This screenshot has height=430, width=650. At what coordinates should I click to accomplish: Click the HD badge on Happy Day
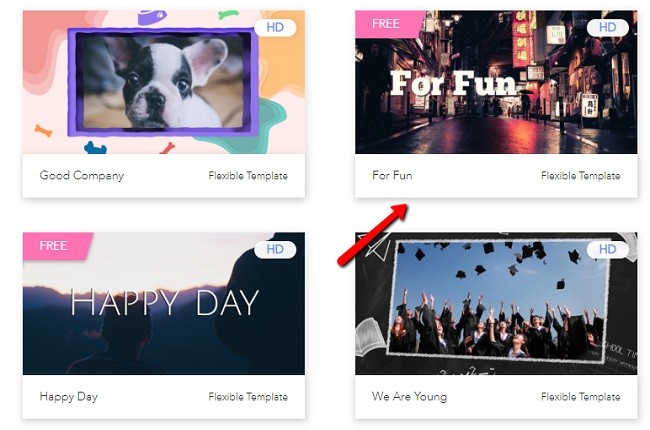[275, 249]
